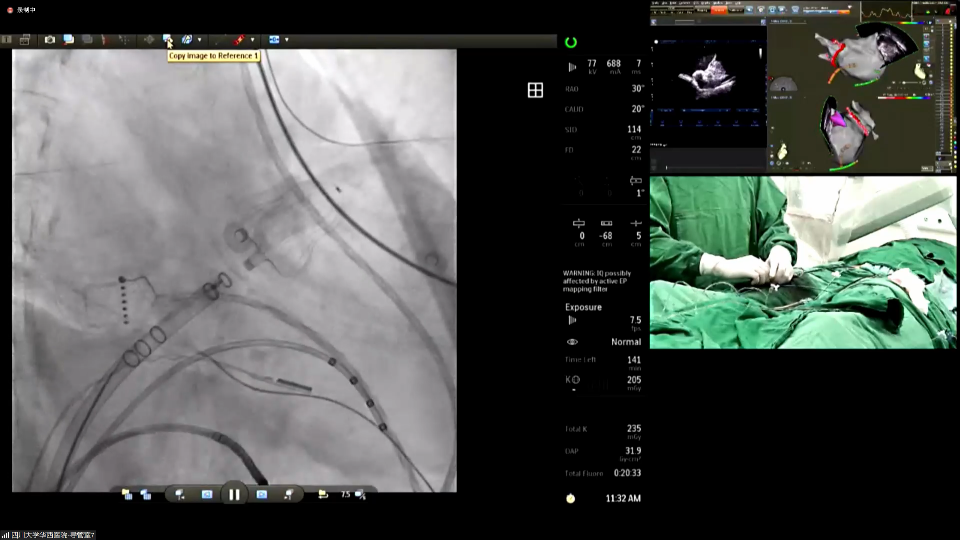Click the green circular status indicator icon
960x540 pixels.
pos(571,42)
